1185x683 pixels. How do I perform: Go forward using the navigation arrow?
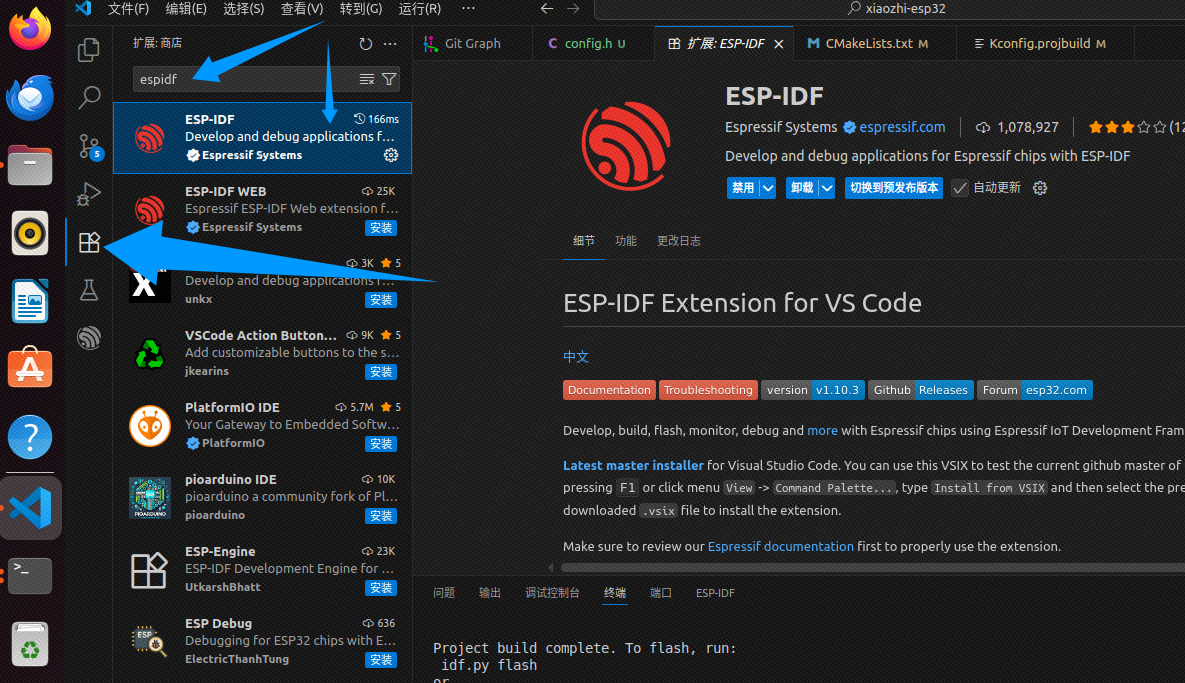(x=574, y=8)
